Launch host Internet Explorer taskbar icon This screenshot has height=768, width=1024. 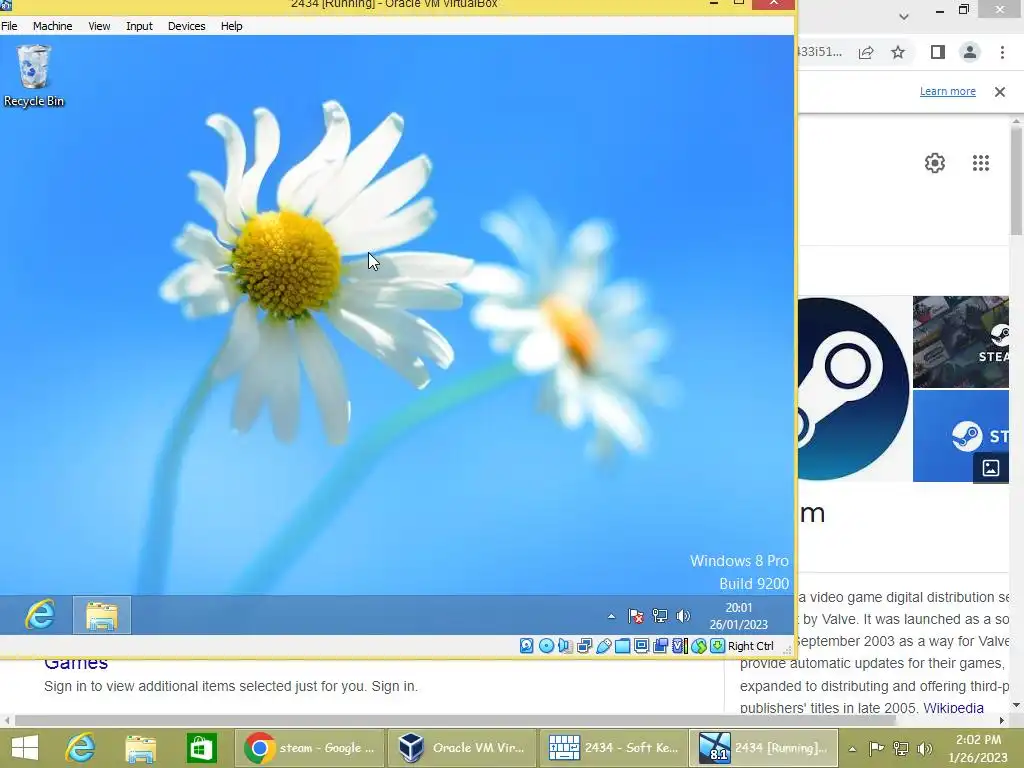(80, 748)
